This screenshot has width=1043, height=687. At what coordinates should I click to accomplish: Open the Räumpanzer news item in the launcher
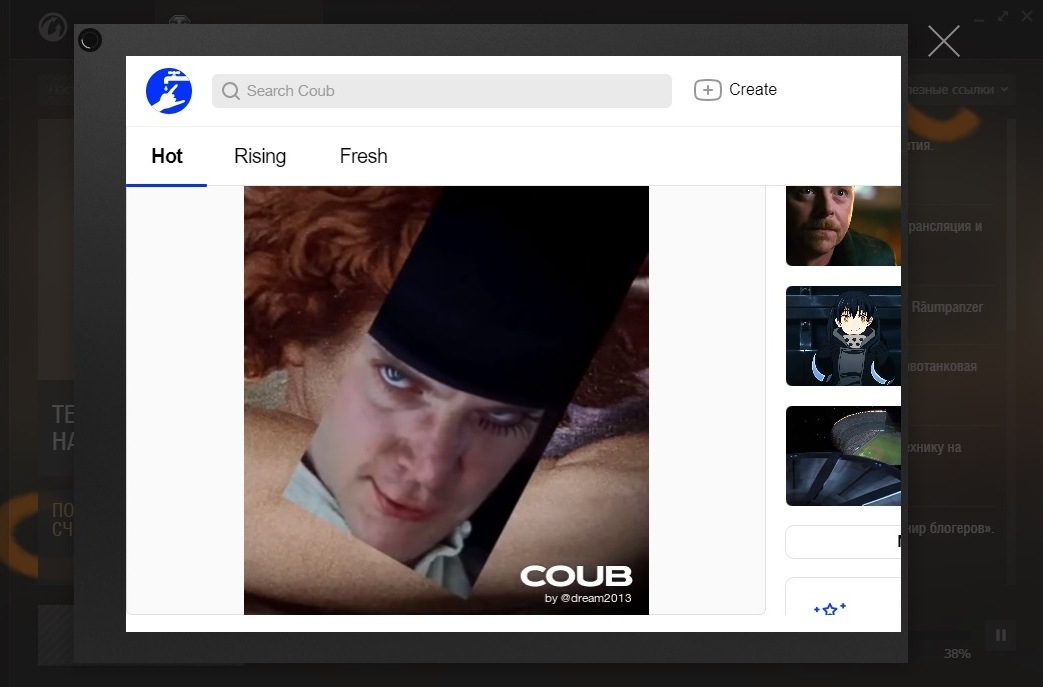(947, 307)
